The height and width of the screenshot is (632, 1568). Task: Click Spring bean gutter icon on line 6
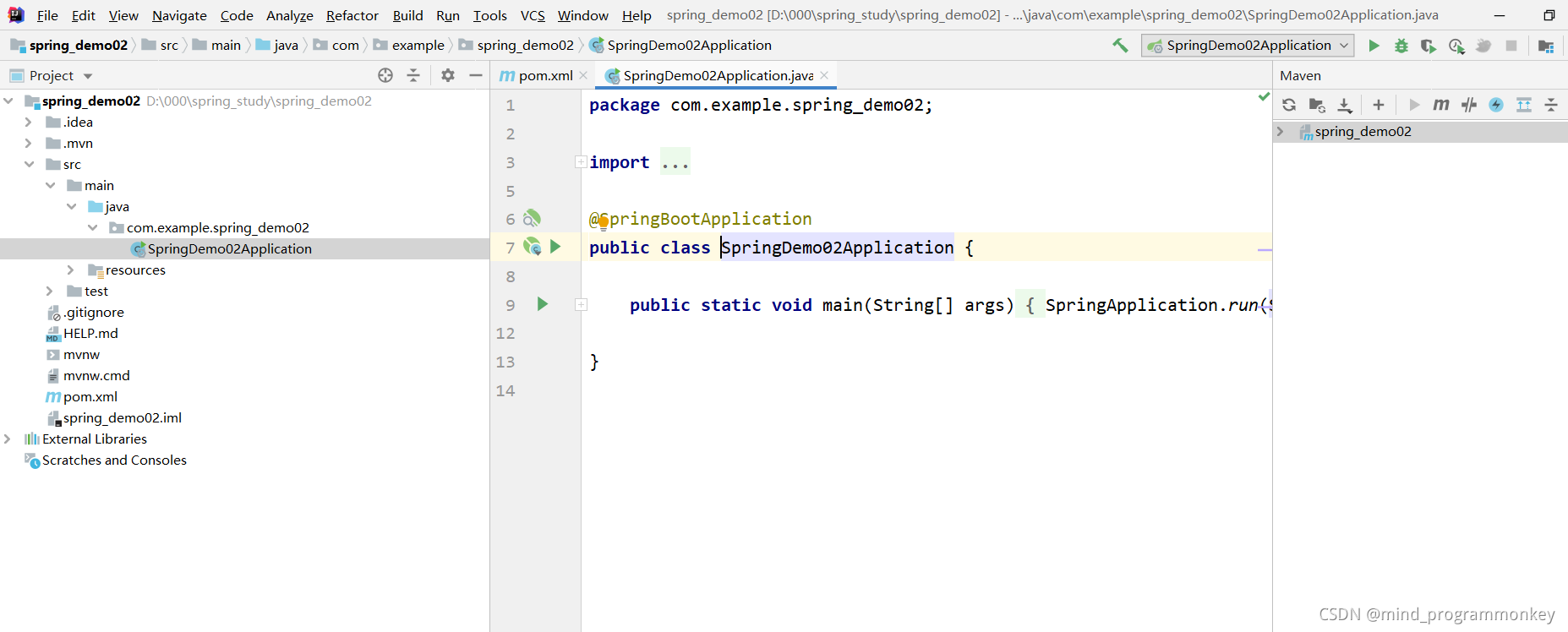coord(532,219)
